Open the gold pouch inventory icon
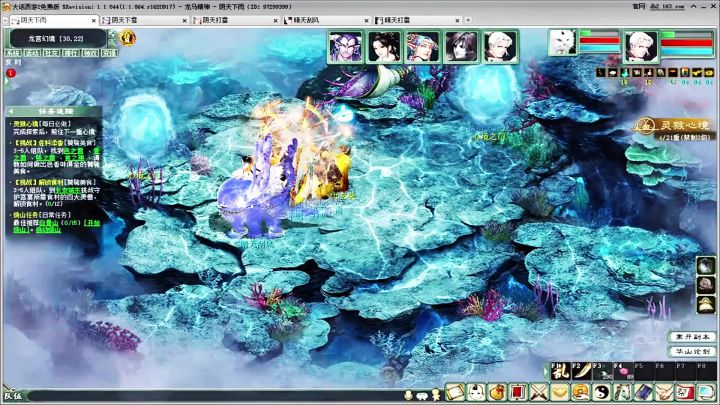720x405 pixels. point(497,393)
